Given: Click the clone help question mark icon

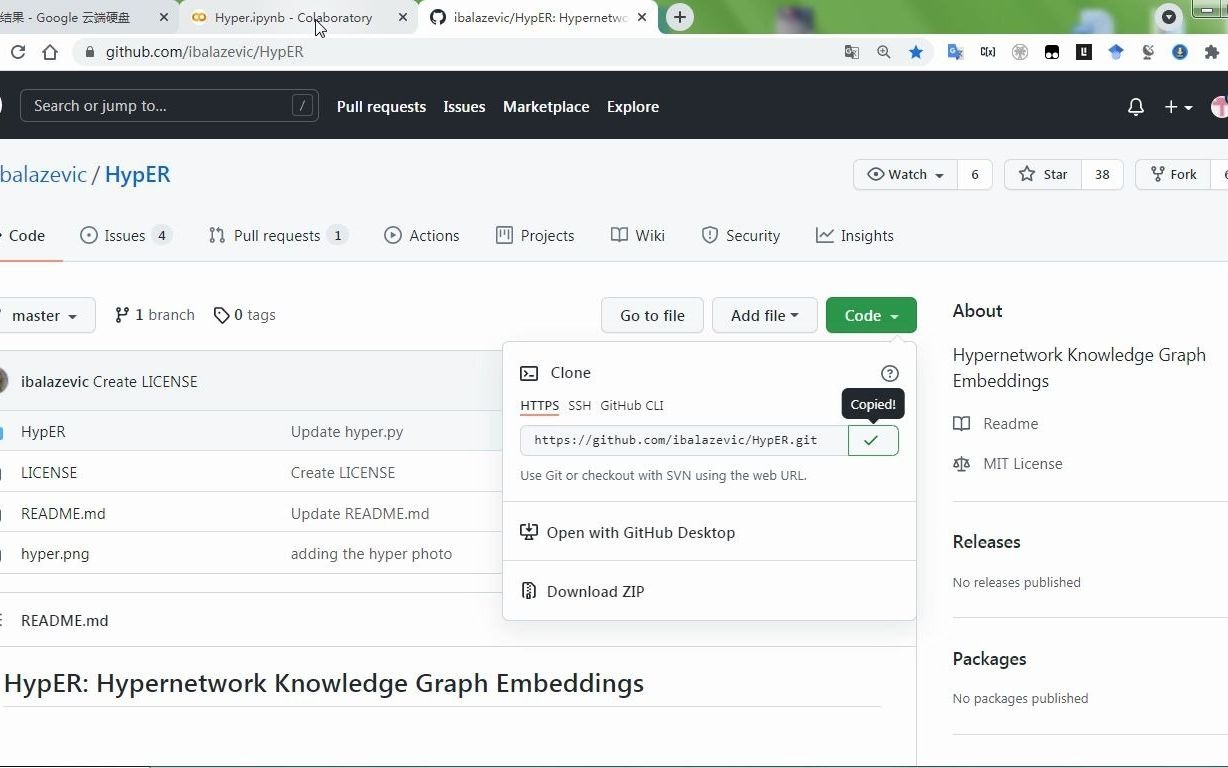Looking at the screenshot, I should 889,373.
